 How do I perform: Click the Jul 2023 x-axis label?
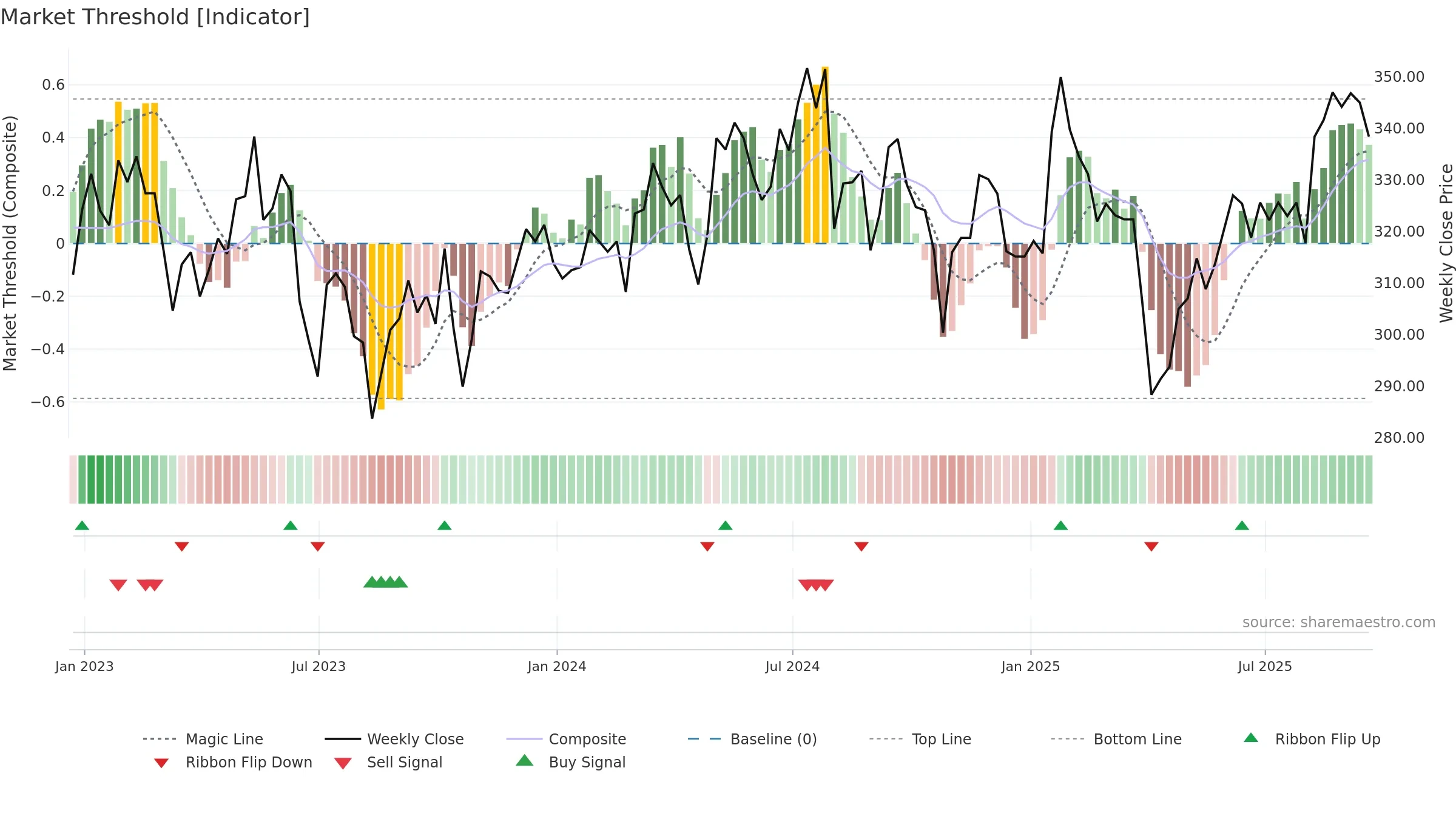pos(318,666)
